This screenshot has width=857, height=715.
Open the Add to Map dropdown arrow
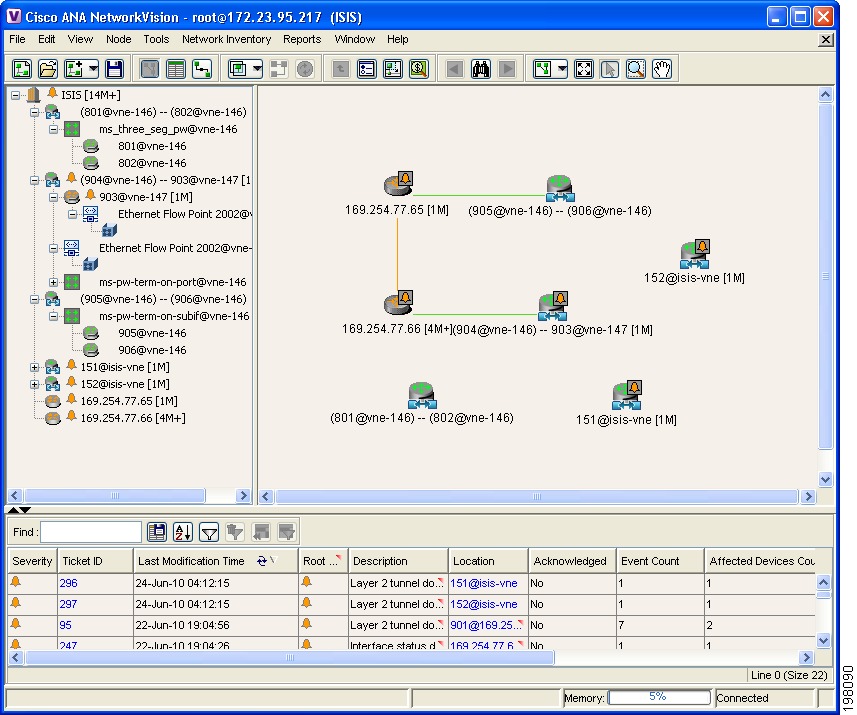tap(93, 69)
